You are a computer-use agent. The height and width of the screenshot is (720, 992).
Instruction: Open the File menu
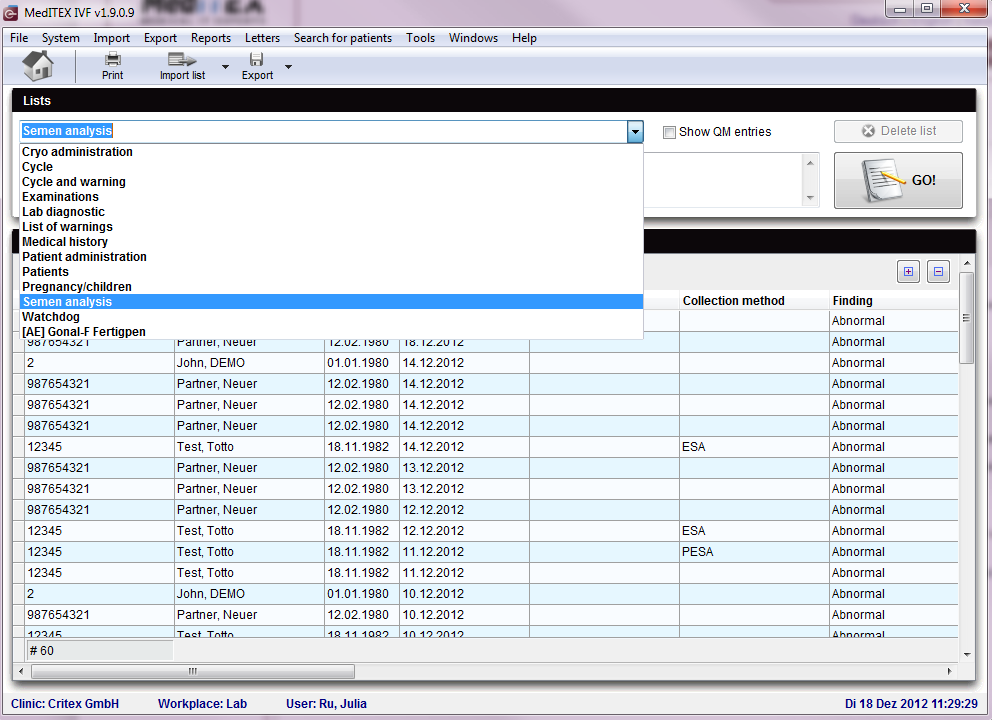(x=19, y=38)
